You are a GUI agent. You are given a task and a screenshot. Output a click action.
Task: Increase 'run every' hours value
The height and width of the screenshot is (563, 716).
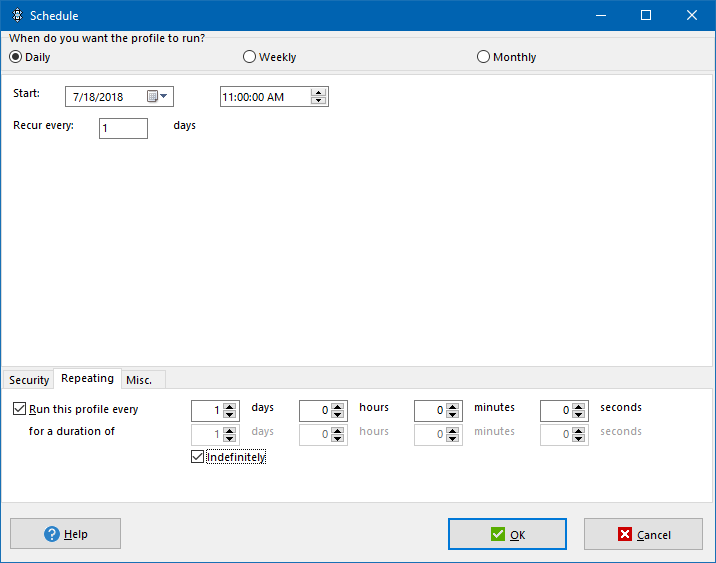coord(337,407)
